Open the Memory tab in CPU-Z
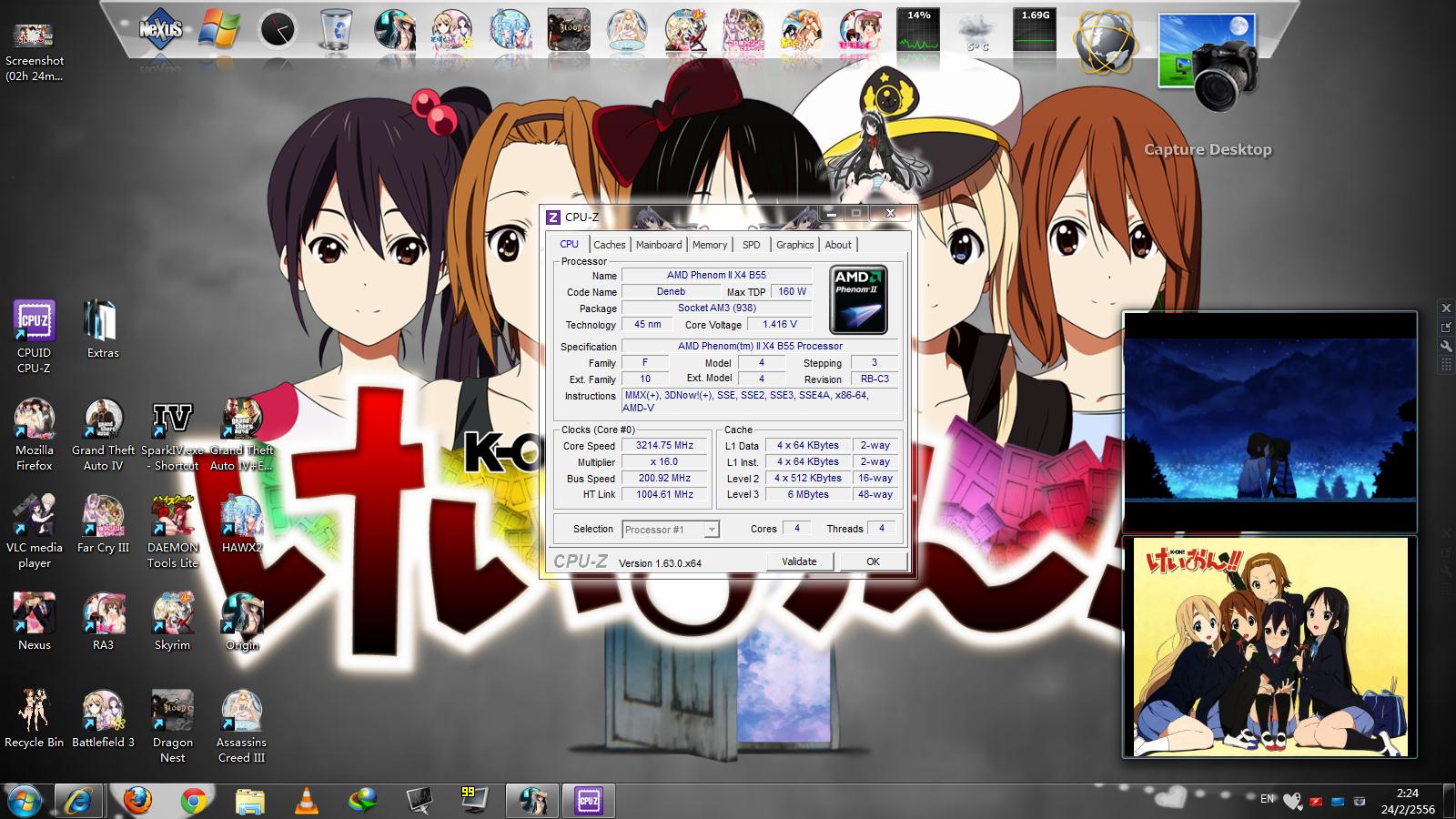The height and width of the screenshot is (819, 1456). 710,245
